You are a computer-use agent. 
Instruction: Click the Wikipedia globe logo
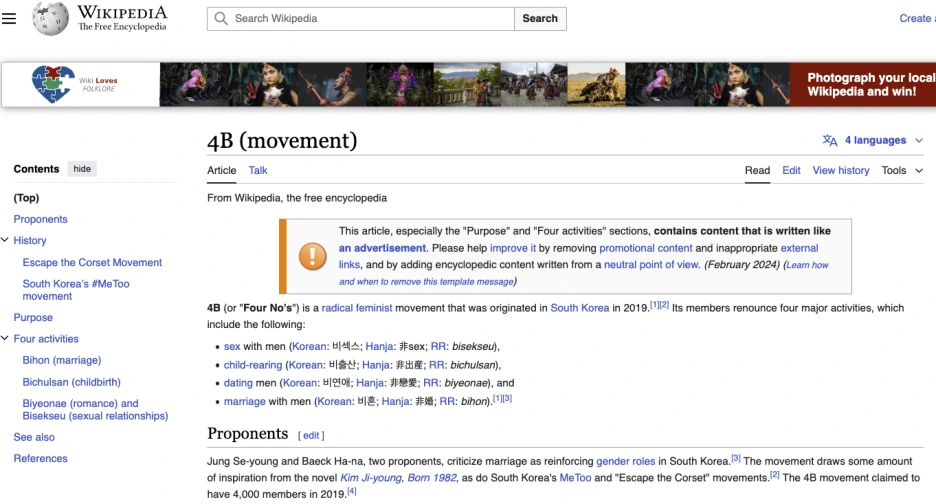(50, 19)
